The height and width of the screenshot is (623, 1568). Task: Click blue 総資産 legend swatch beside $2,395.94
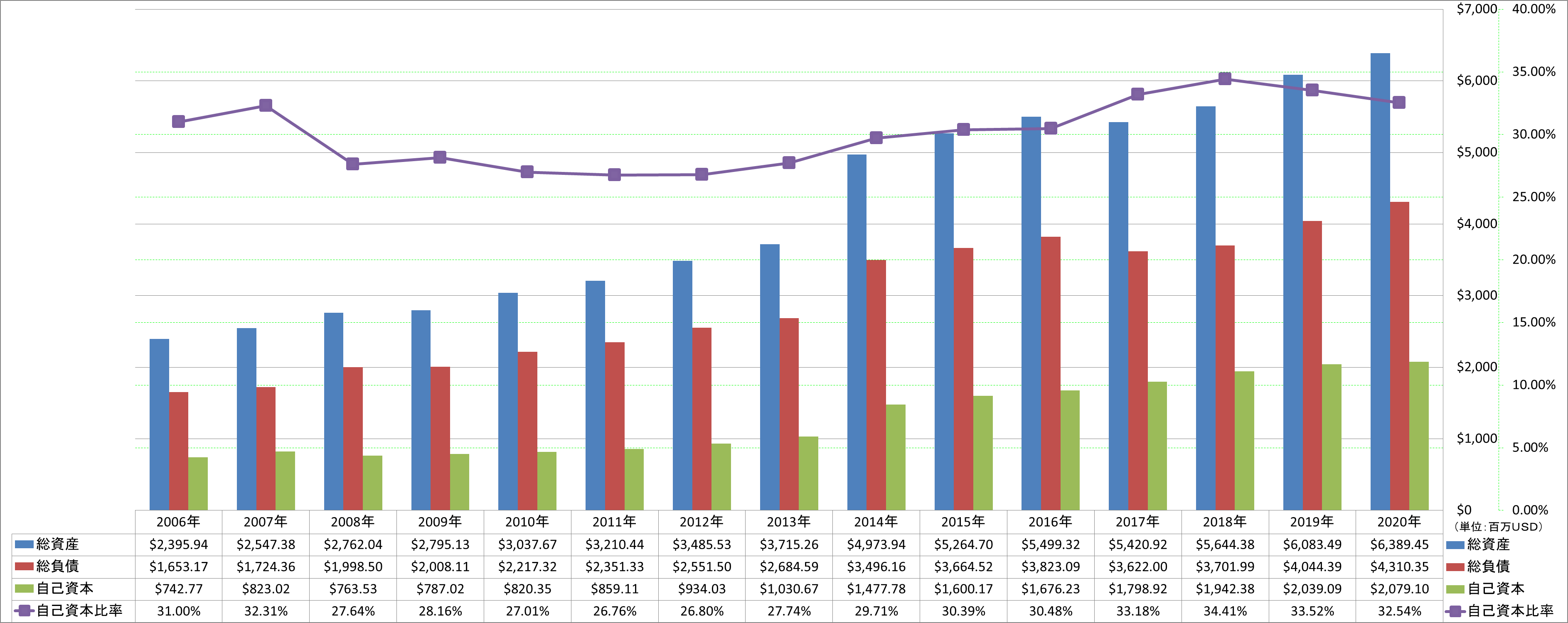click(x=24, y=544)
